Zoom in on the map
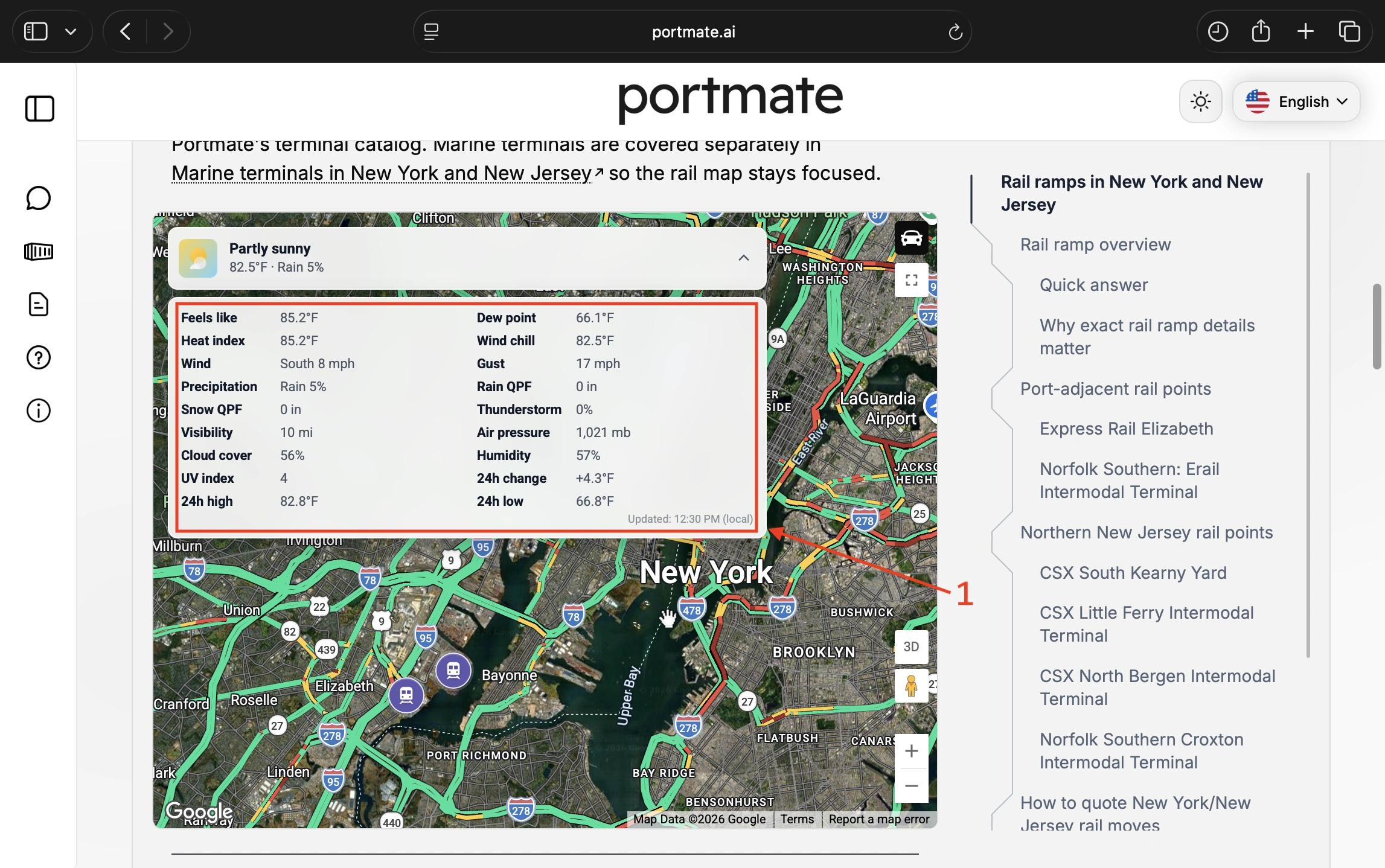Screen dimensions: 1385x868 tap(911, 751)
